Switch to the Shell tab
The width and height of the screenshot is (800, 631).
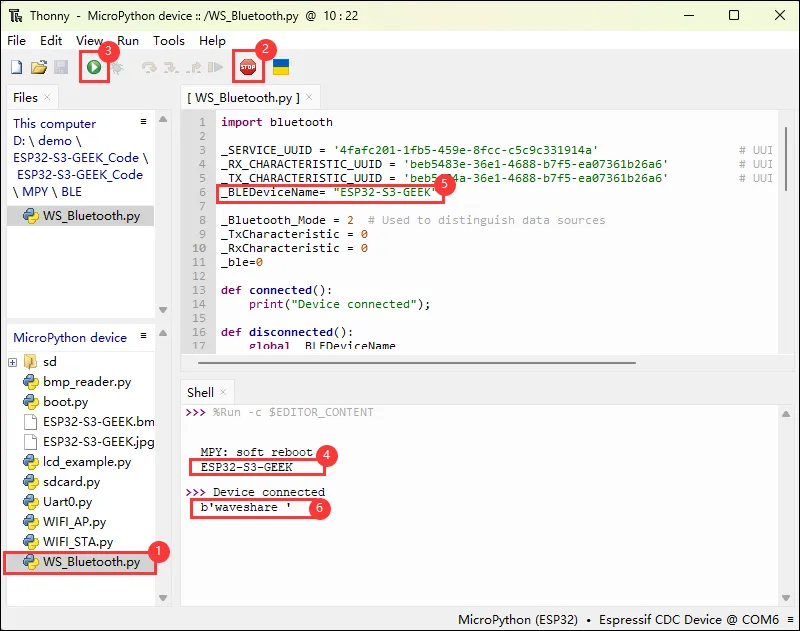point(200,393)
